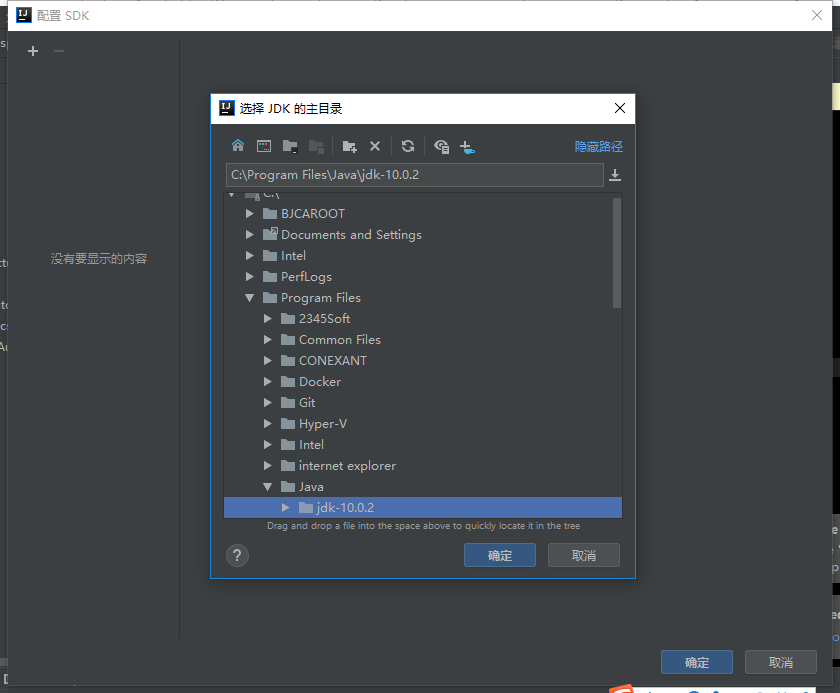
Task: Click 确定 in the 配置 SDK window
Action: point(697,662)
